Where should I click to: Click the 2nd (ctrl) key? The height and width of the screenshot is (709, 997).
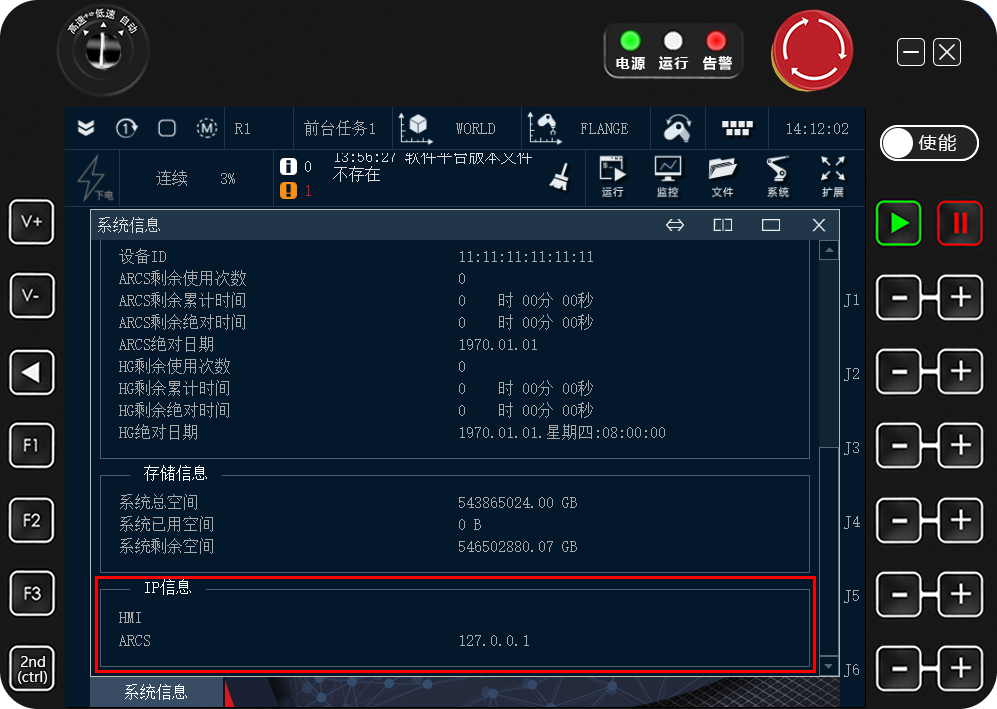[x=32, y=668]
